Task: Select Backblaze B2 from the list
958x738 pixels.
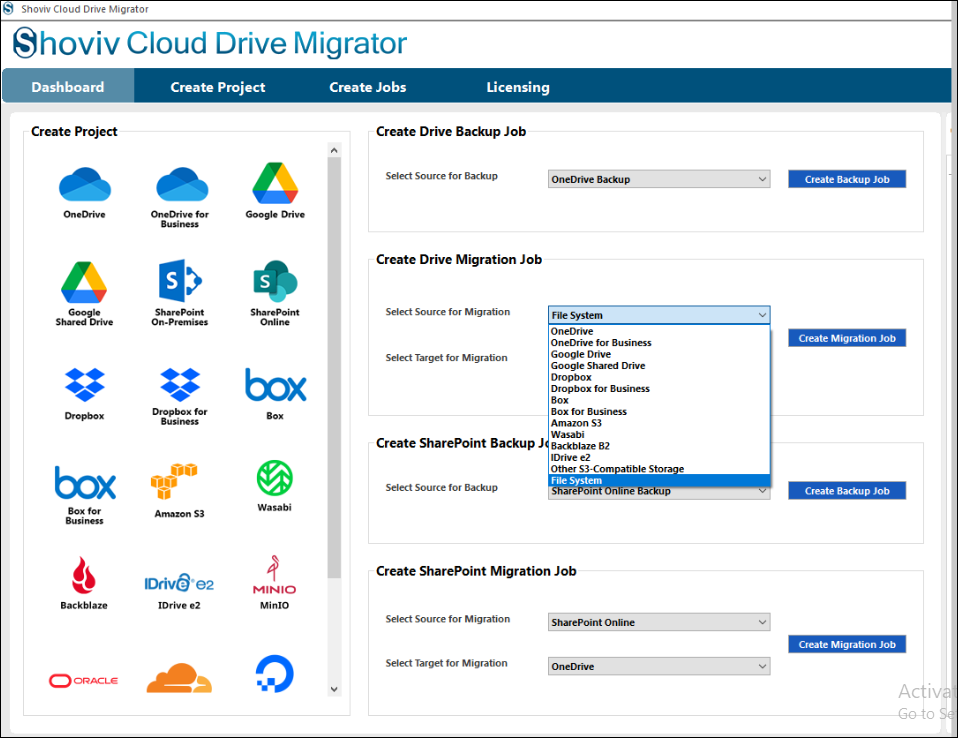Action: 659,446
